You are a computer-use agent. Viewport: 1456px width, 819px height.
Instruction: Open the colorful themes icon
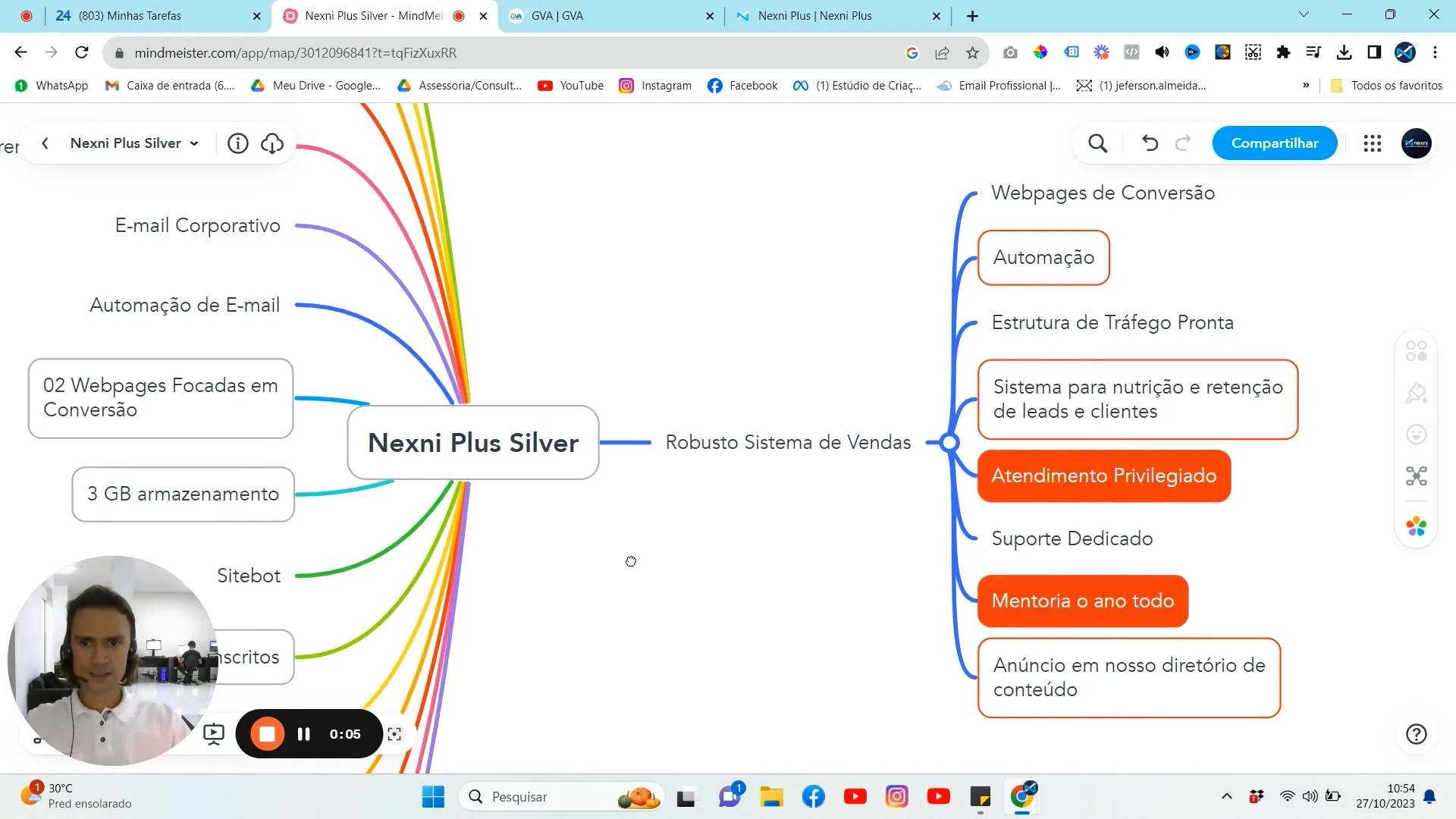click(x=1416, y=526)
